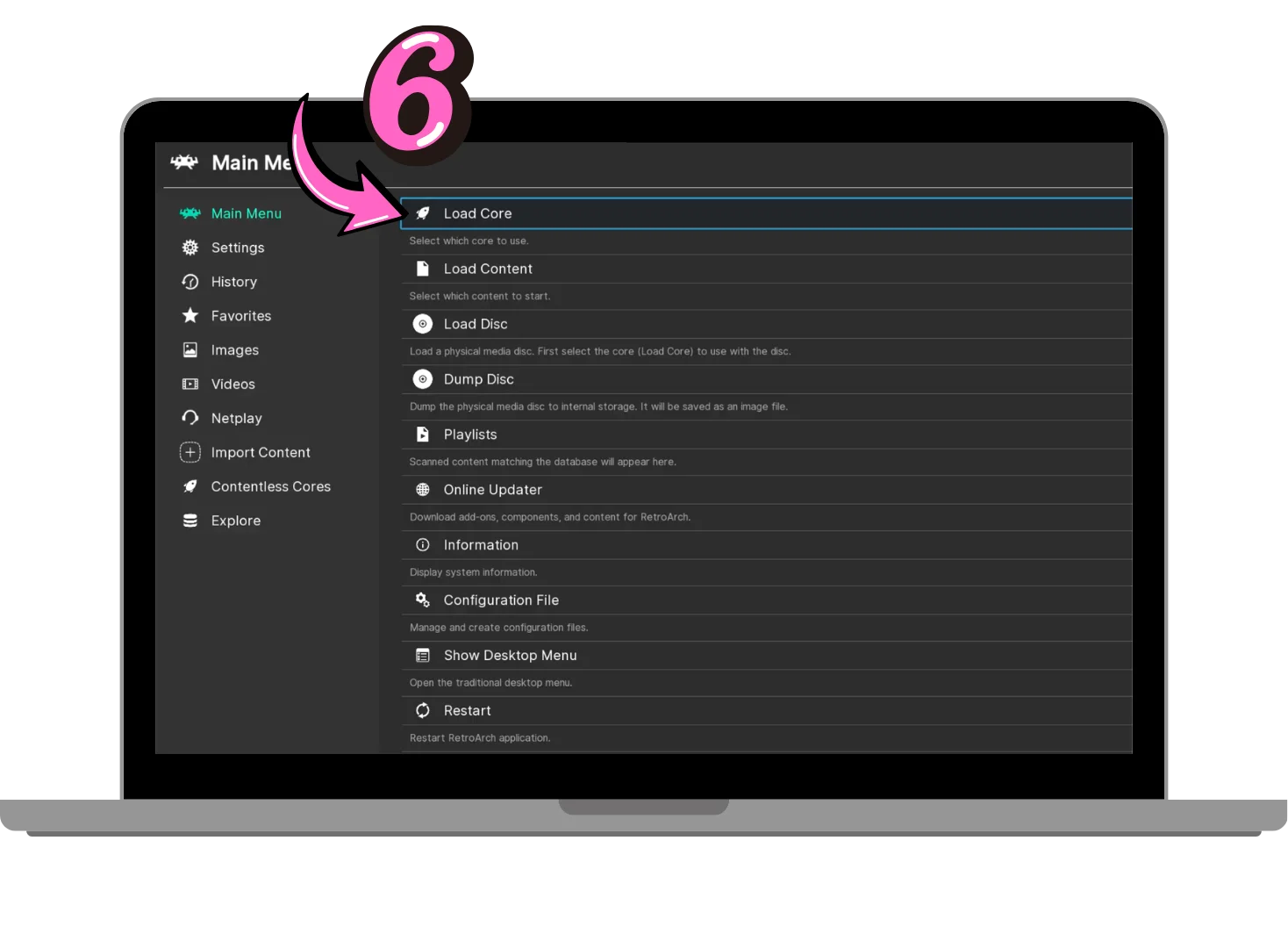Image resolution: width=1288 pixels, height=934 pixels.
Task: Click 'Restart RetroArch application.' text
Action: tap(480, 738)
